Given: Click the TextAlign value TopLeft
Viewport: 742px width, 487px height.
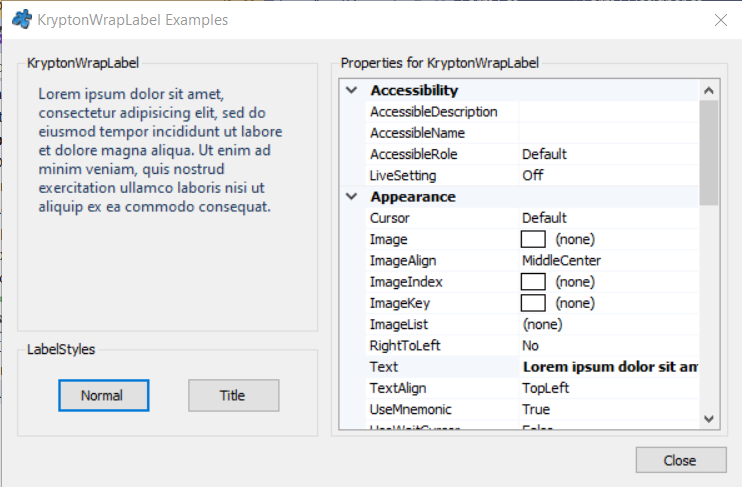Looking at the screenshot, I should point(545,389).
